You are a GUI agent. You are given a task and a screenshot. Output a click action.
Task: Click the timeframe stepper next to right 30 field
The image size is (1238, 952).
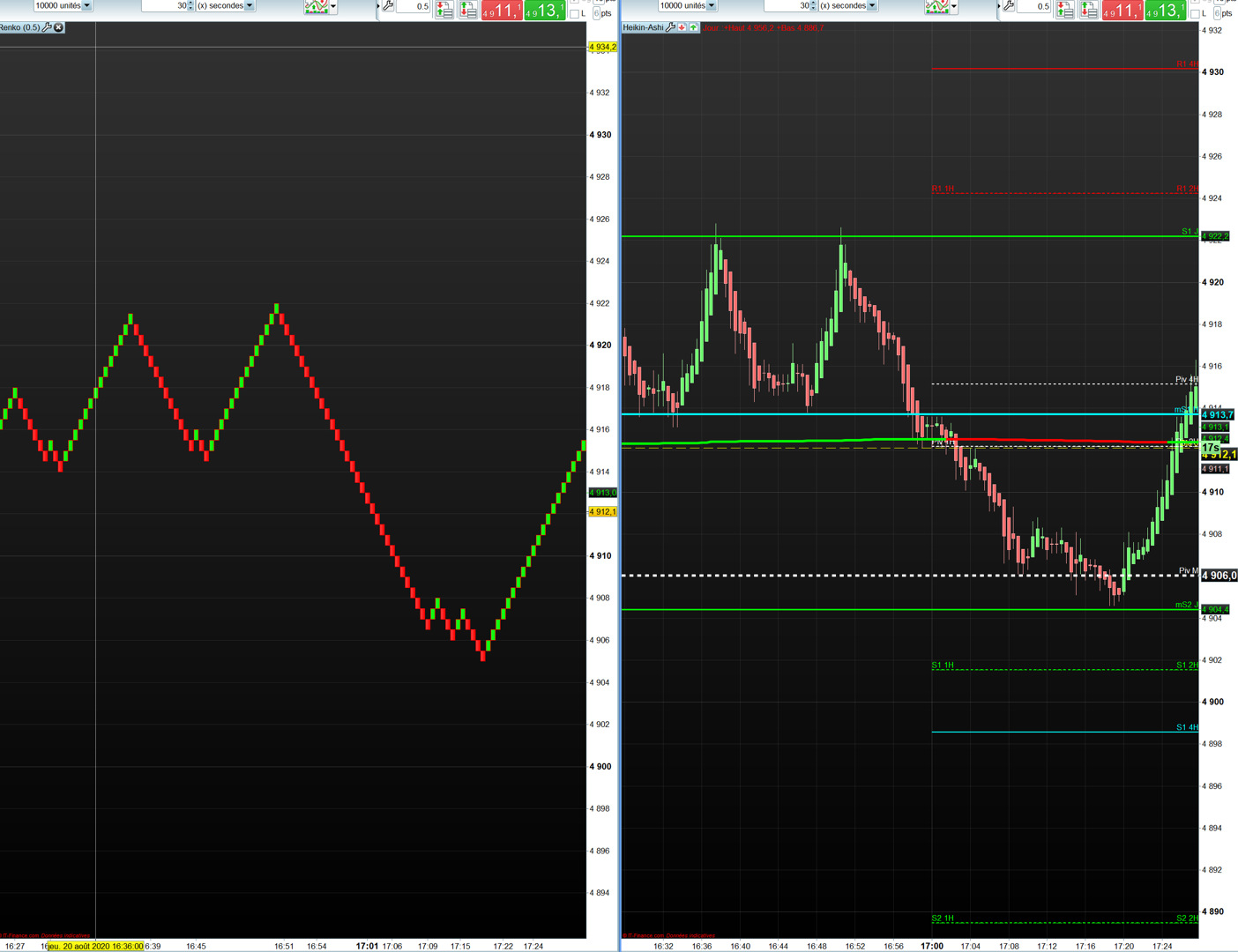[813, 5]
